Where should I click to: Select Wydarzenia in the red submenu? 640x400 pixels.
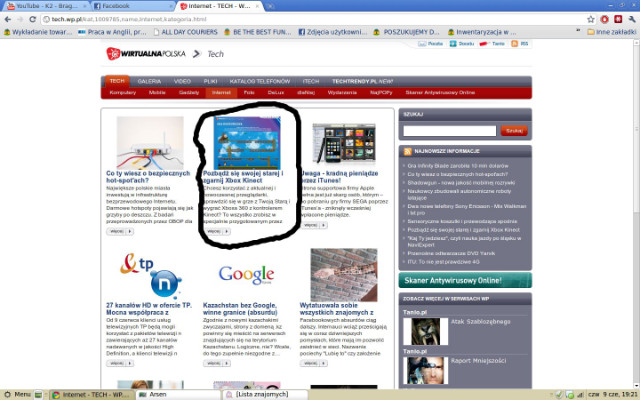[342, 93]
